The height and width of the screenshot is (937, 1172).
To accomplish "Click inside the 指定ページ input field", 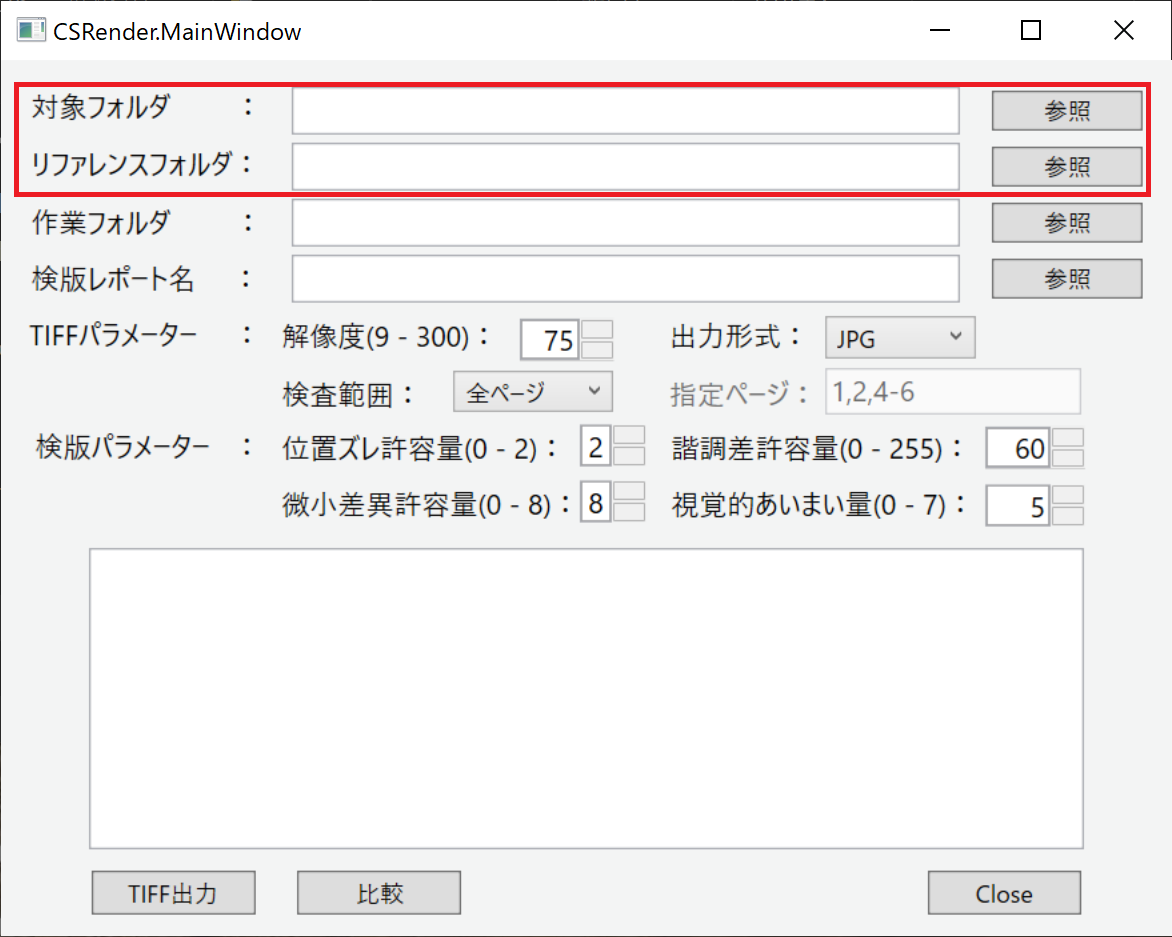I will point(952,391).
